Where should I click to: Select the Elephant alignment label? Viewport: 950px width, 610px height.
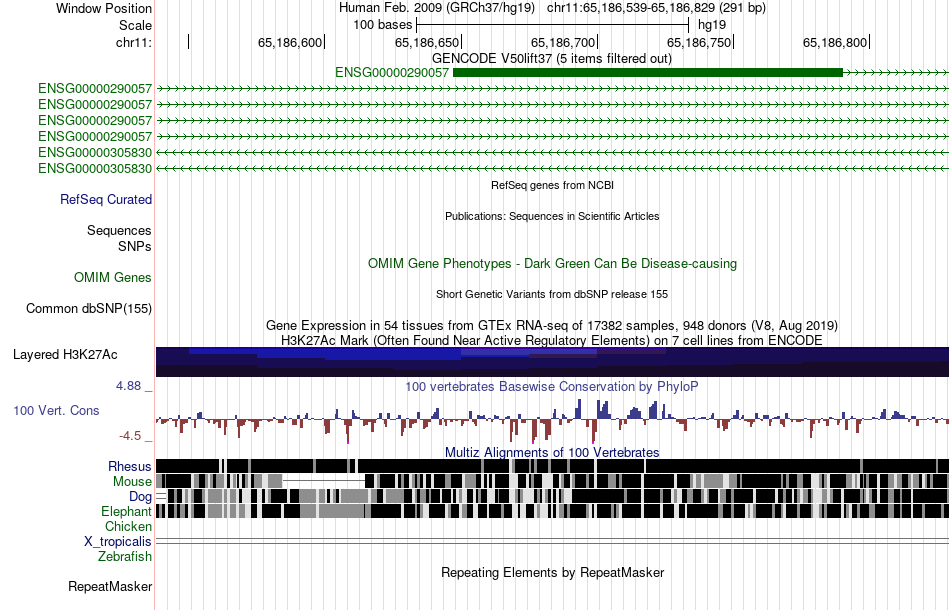pos(126,512)
